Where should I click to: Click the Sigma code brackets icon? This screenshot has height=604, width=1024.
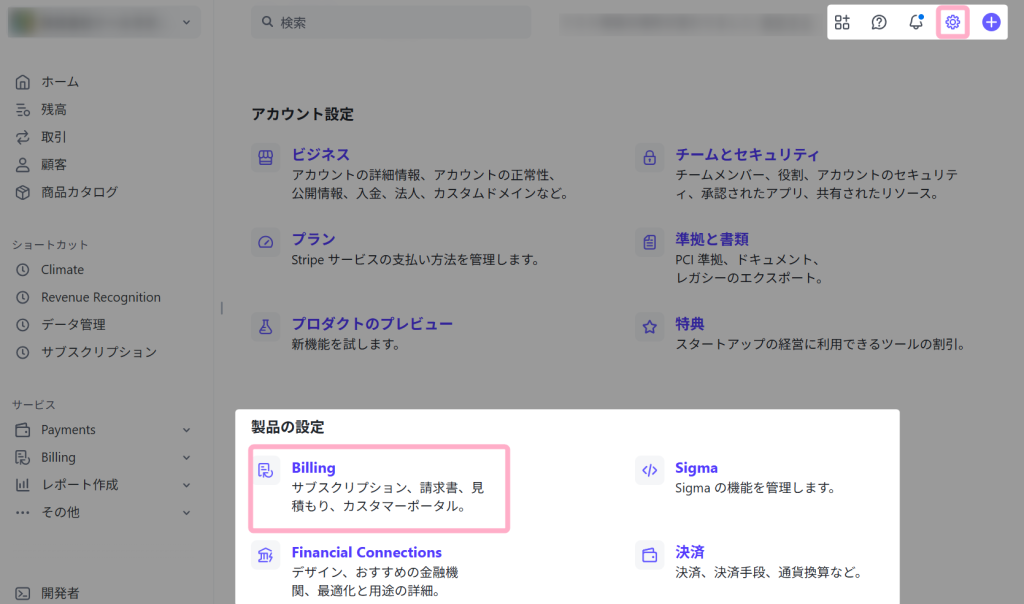pyautogui.click(x=649, y=470)
